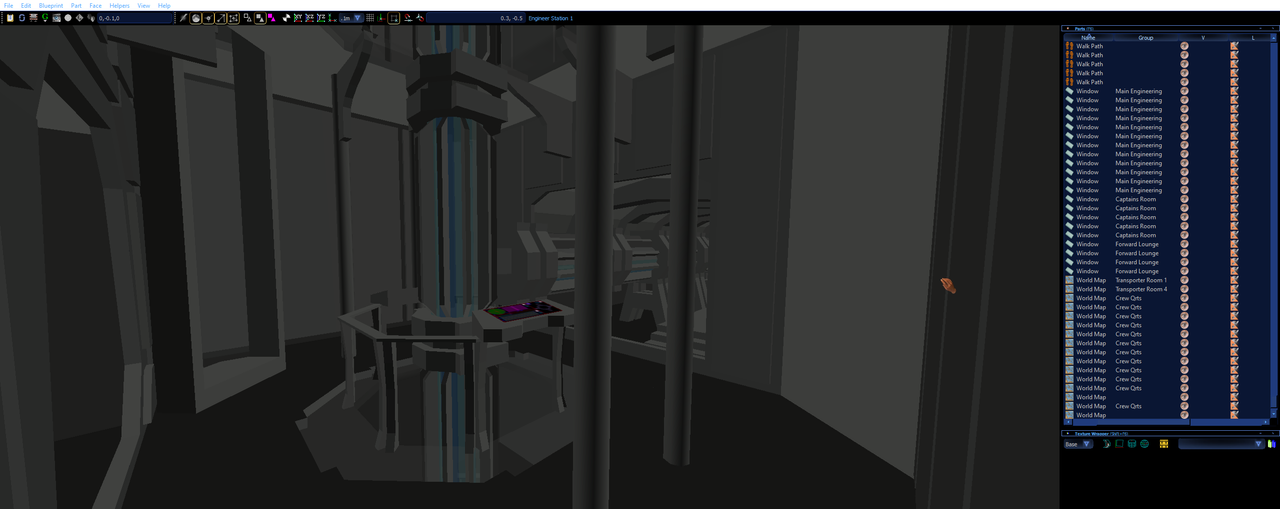
Task: Click the yellow film-strip icon in Texture Wrapper
Action: (x=1164, y=444)
